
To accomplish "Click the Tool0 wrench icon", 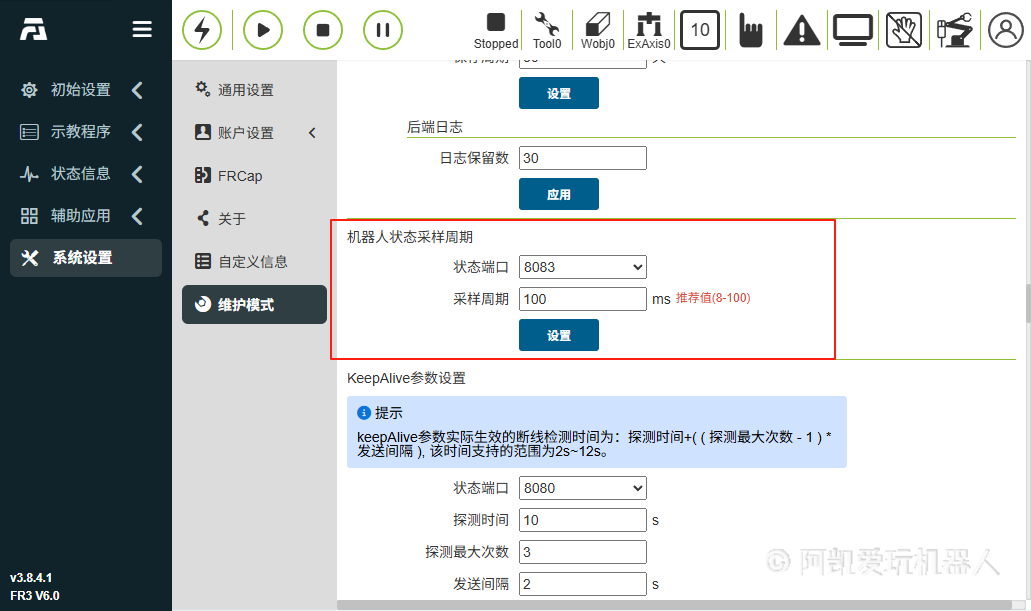I will (x=546, y=29).
